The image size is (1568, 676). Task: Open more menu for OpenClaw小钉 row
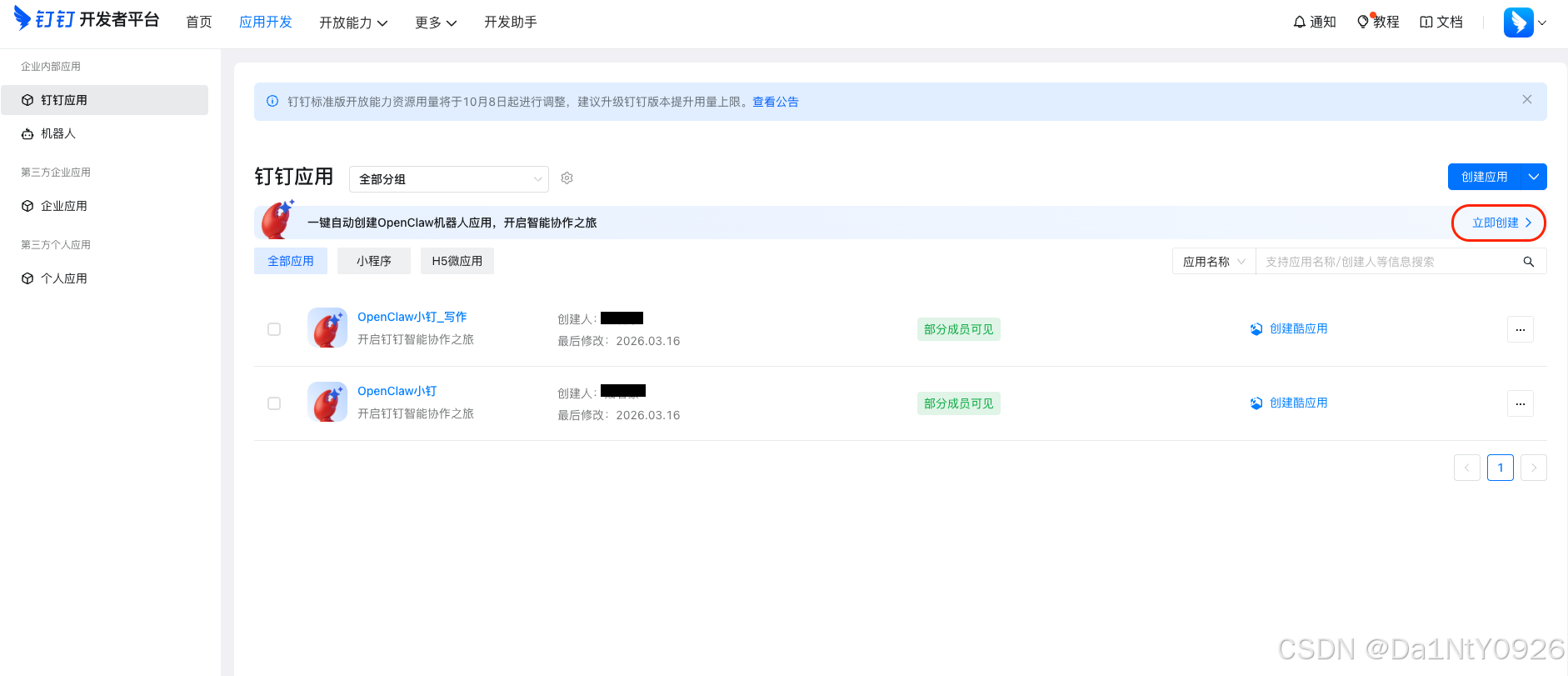point(1521,403)
